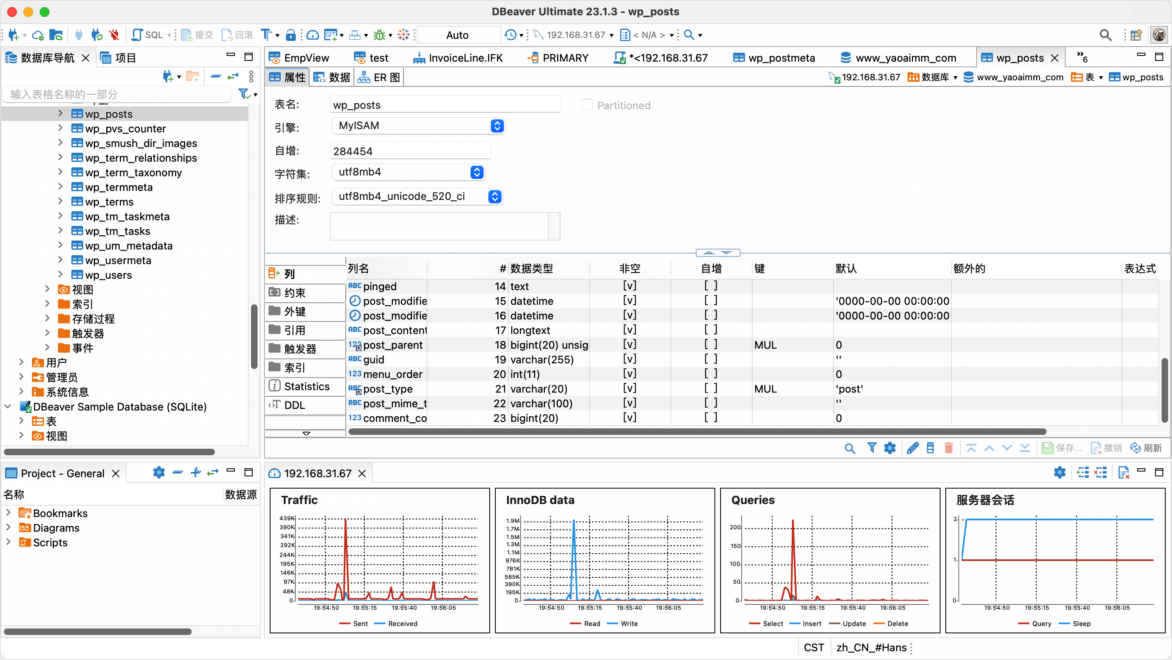This screenshot has width=1172, height=660.
Task: Click the filter funnel icon below columns table
Action: click(872, 448)
